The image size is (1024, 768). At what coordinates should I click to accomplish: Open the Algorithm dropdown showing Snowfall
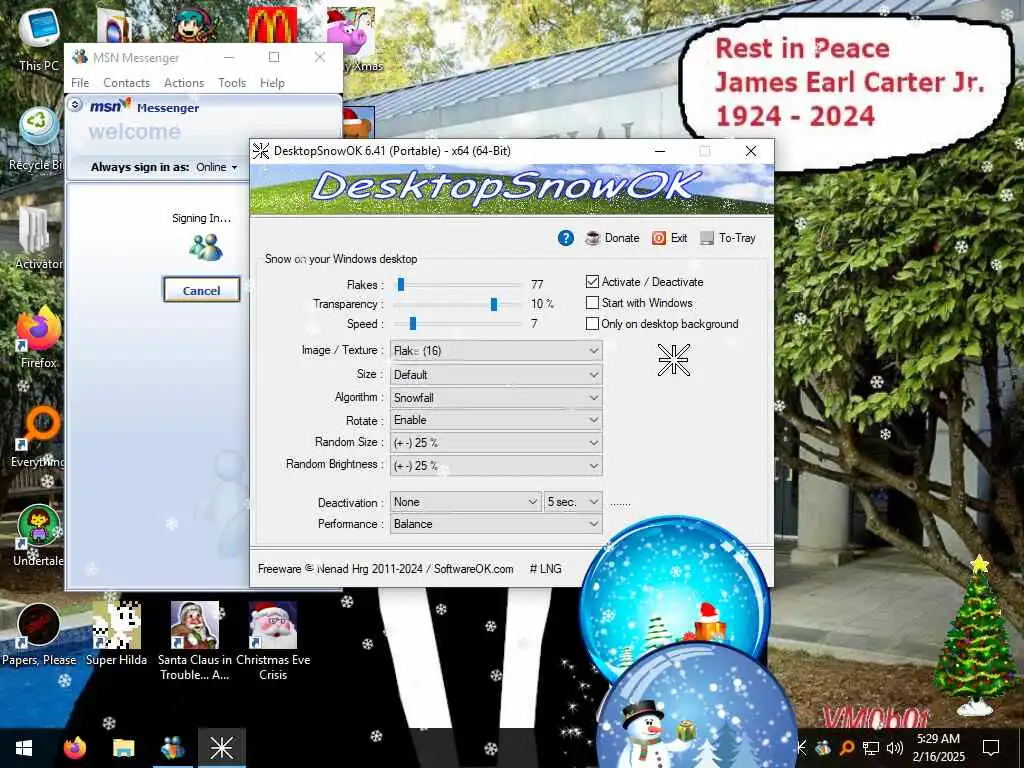[x=496, y=398]
